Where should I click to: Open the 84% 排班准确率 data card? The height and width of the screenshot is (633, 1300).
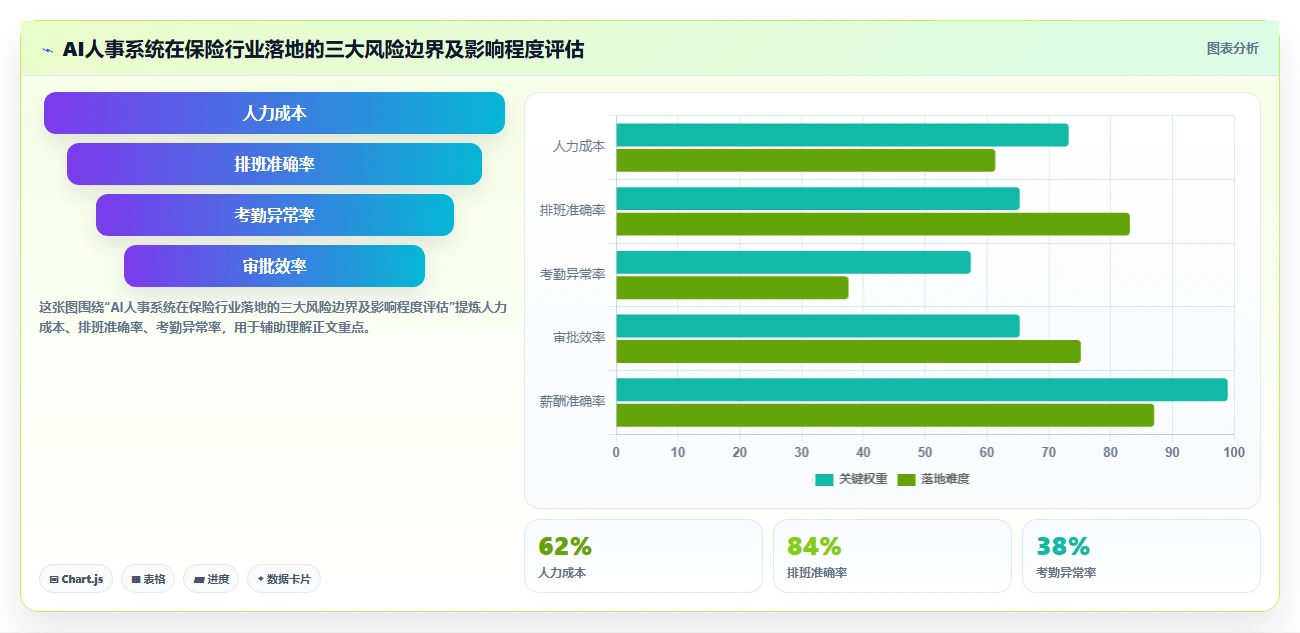pos(892,556)
